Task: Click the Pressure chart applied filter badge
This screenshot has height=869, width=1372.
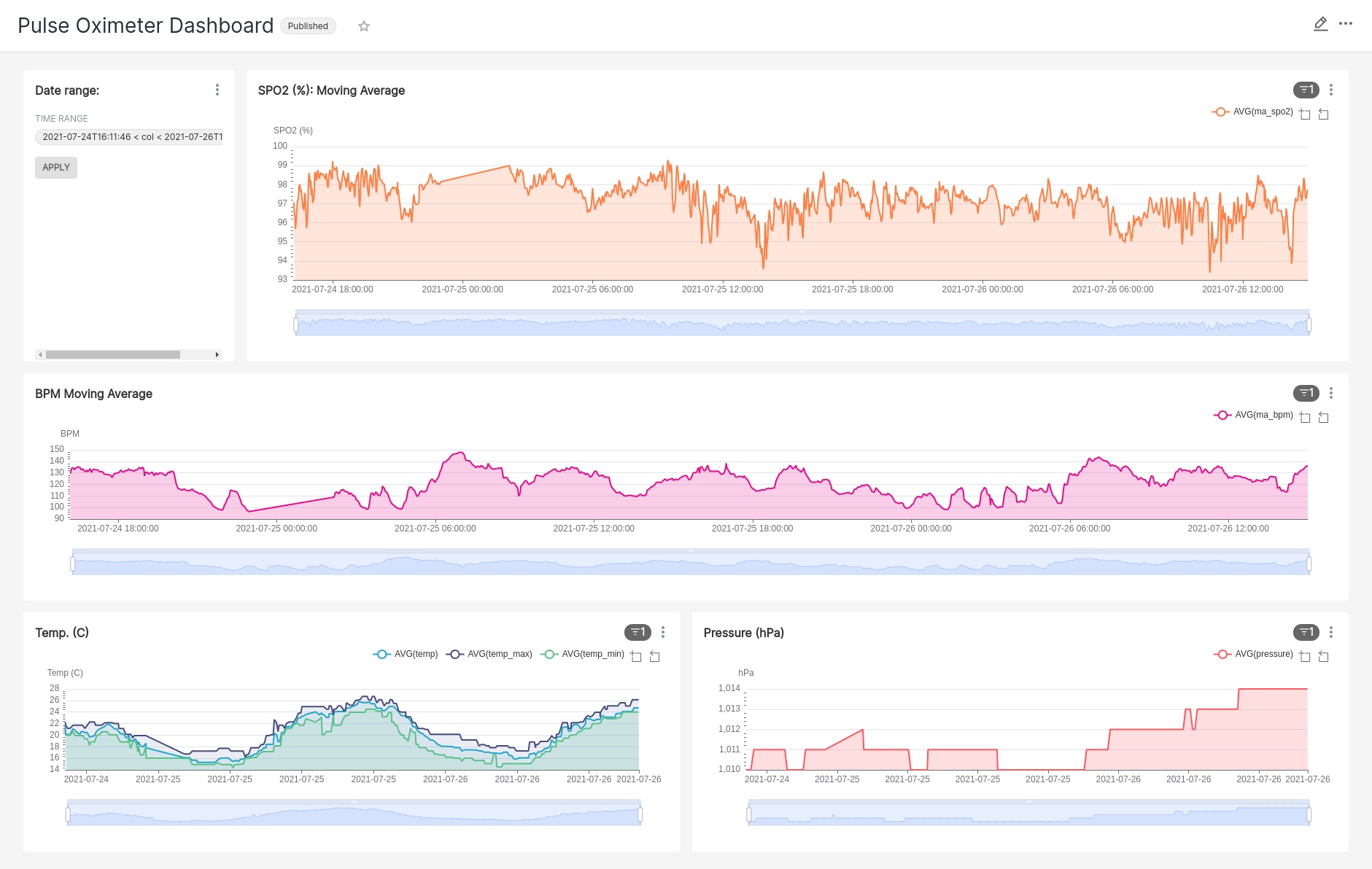Action: click(x=1306, y=632)
